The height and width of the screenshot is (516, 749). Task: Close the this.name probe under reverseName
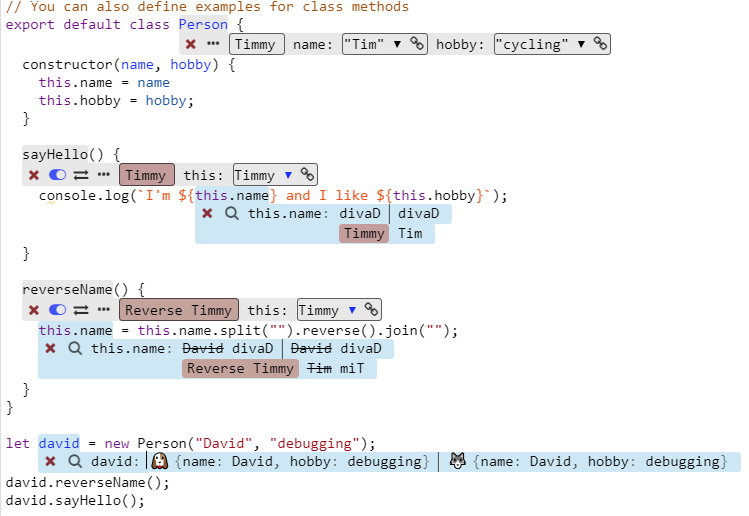pos(50,348)
